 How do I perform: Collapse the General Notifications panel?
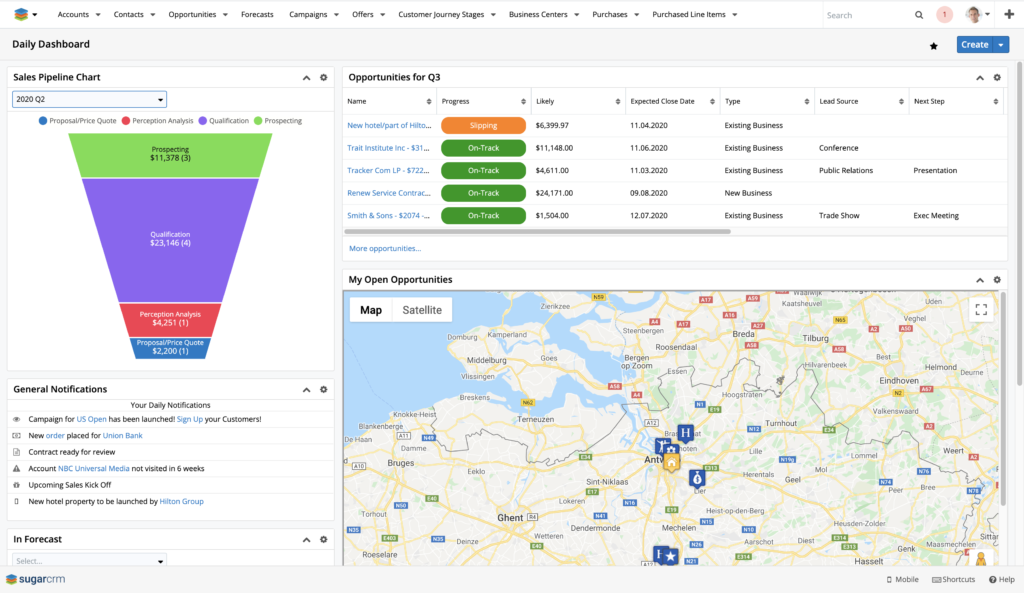click(x=306, y=390)
